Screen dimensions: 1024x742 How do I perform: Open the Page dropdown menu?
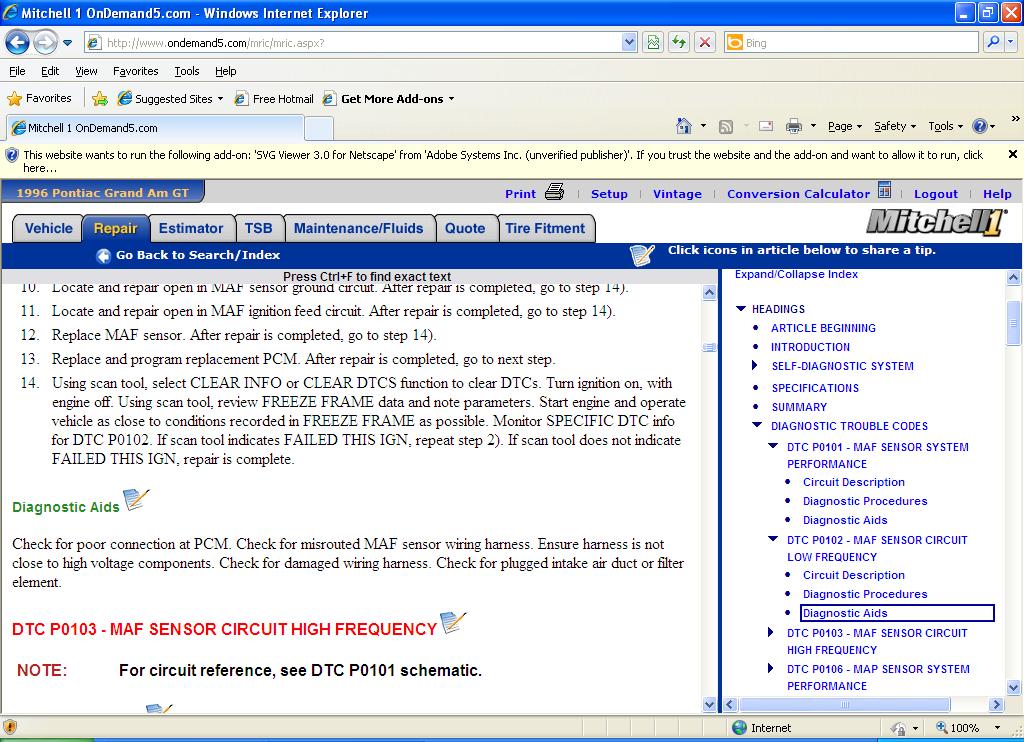(x=844, y=126)
